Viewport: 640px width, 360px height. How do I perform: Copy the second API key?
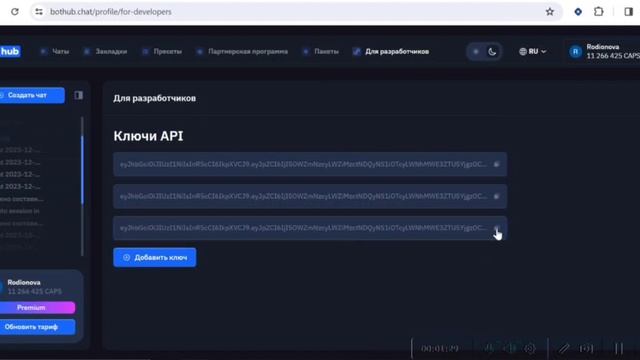click(497, 196)
